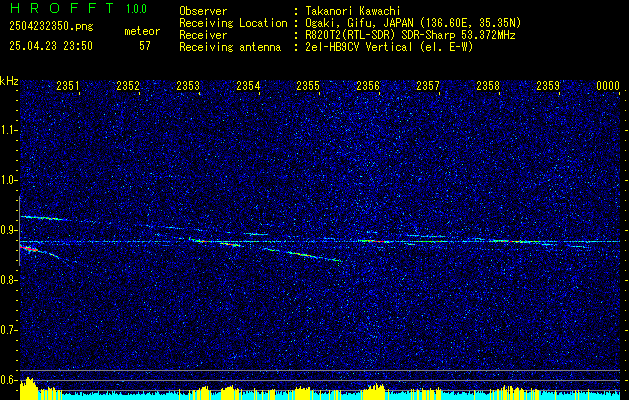The image size is (629, 400).
Task: Click the Receiver R820T2(RTL-SDR) SDR-Sharp line
Action: [x=410, y=35]
